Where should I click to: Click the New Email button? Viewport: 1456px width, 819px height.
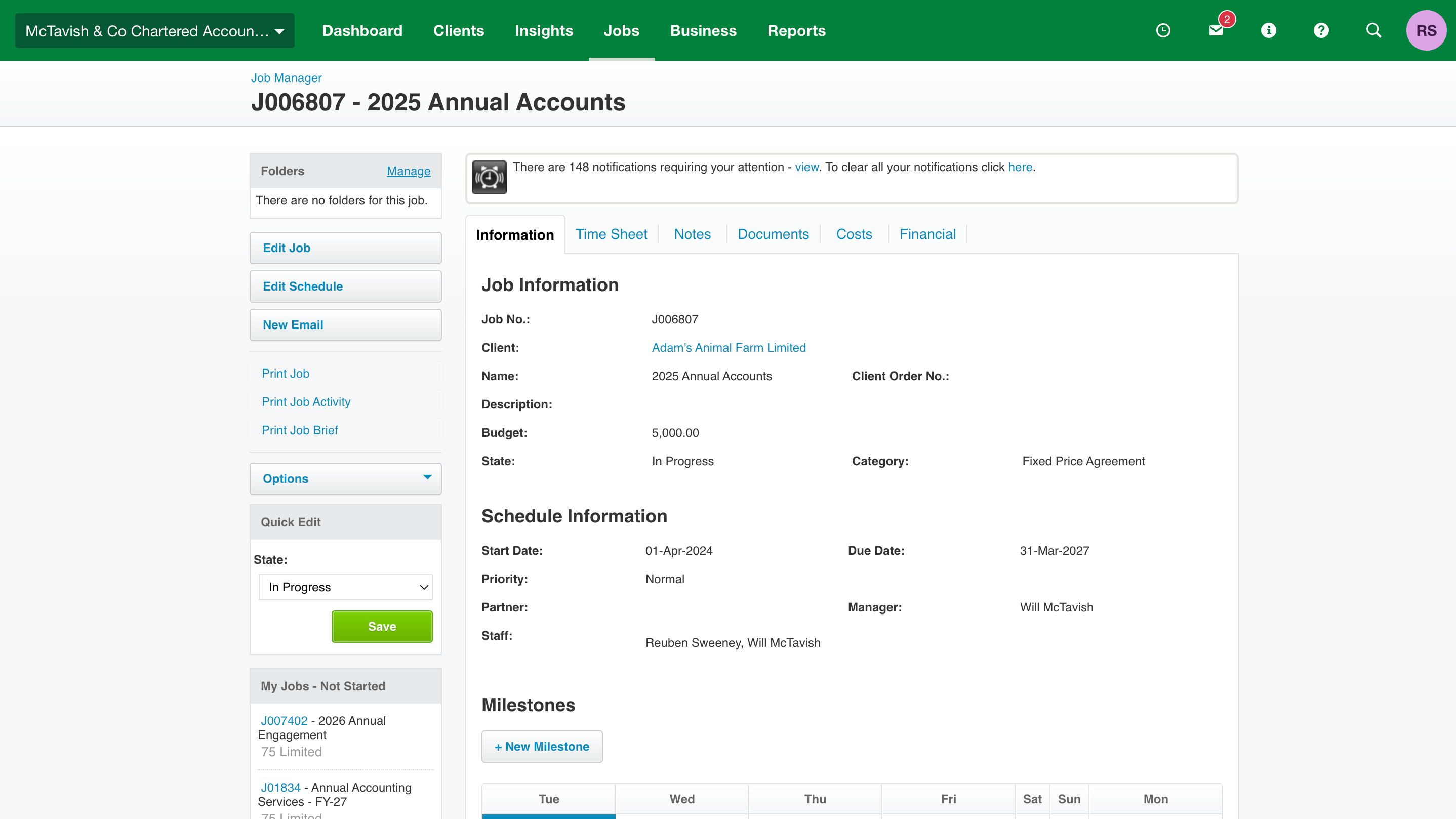[x=345, y=325]
